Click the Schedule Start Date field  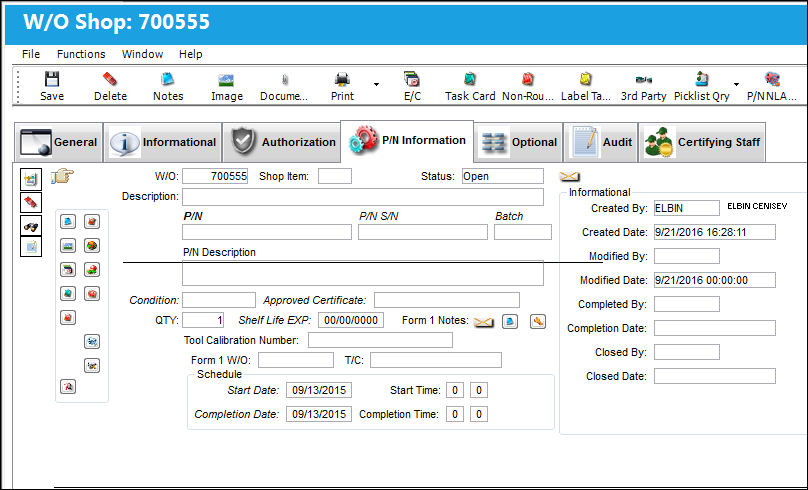point(319,390)
